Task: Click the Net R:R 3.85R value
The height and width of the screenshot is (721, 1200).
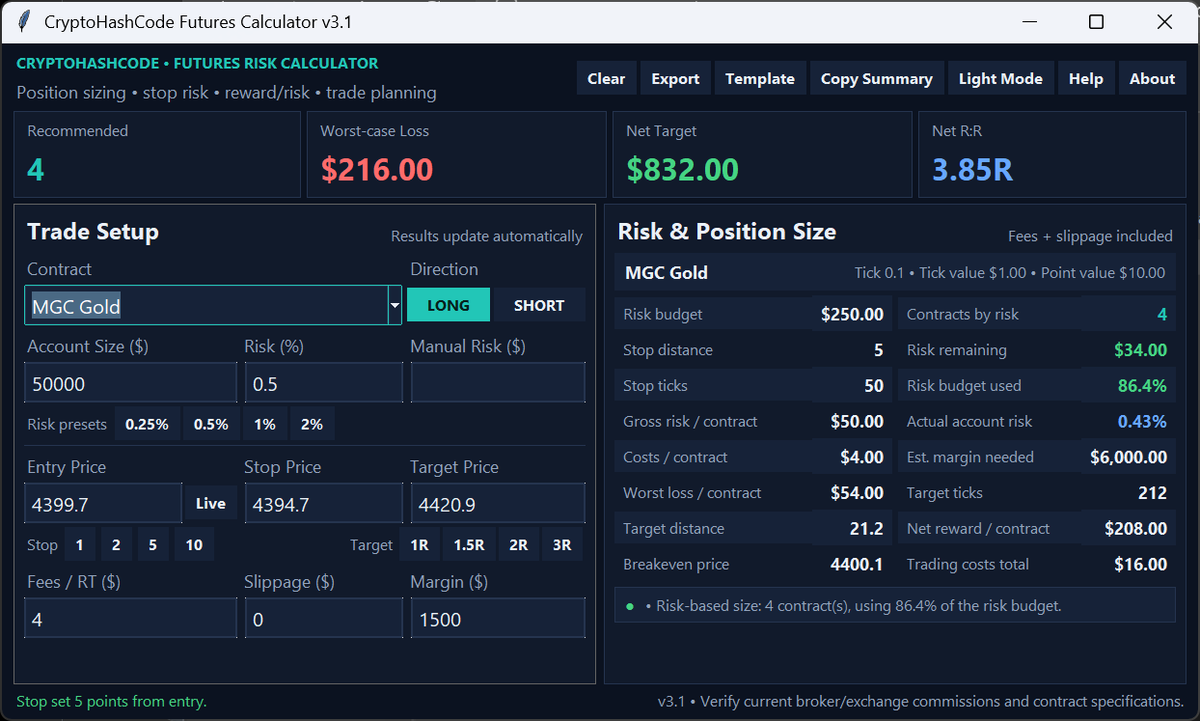Action: click(x=973, y=170)
